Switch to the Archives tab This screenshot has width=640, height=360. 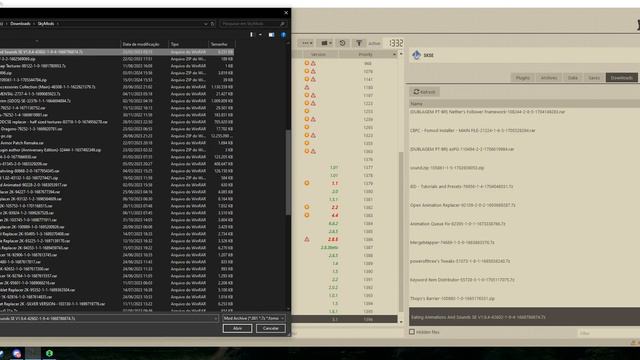coord(549,78)
